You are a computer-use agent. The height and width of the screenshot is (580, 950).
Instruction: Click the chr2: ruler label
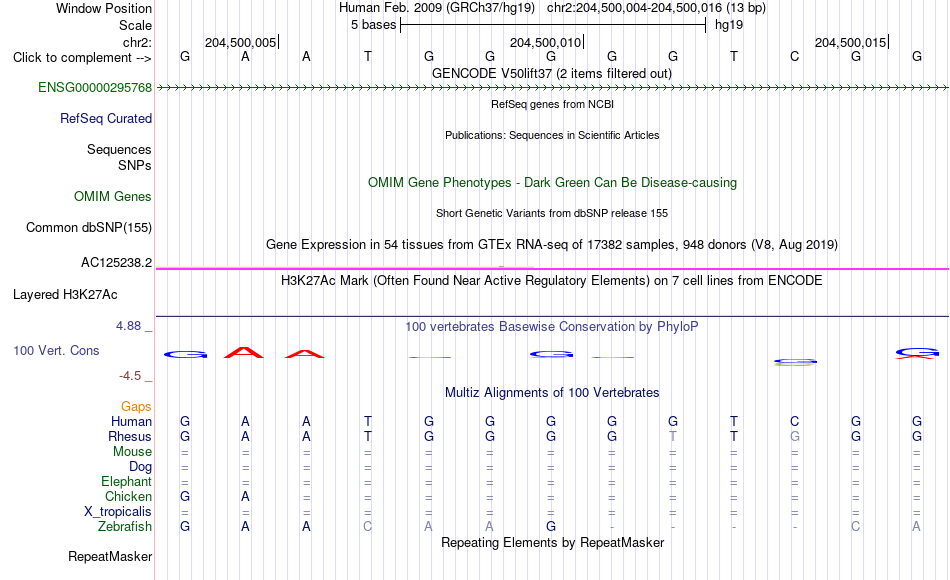click(x=137, y=42)
